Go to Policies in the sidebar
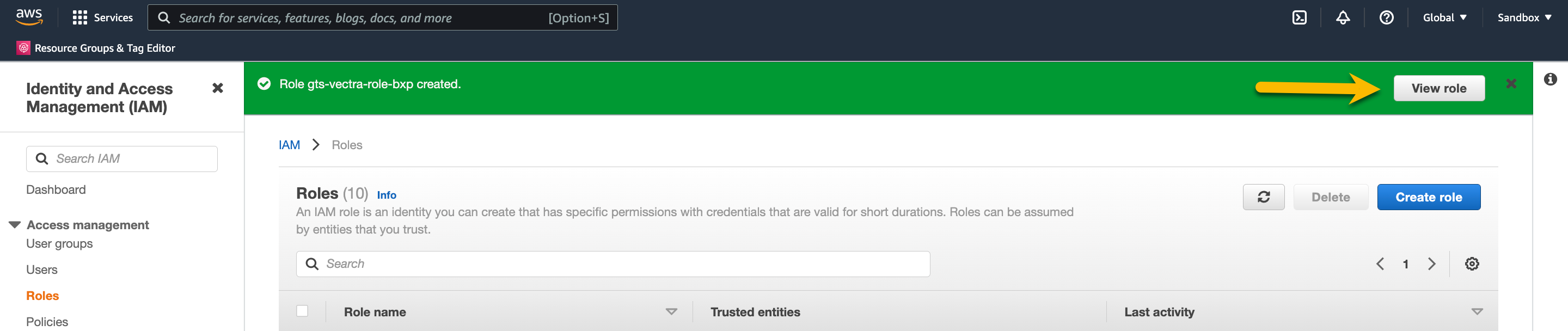The width and height of the screenshot is (1568, 331). pyautogui.click(x=47, y=322)
